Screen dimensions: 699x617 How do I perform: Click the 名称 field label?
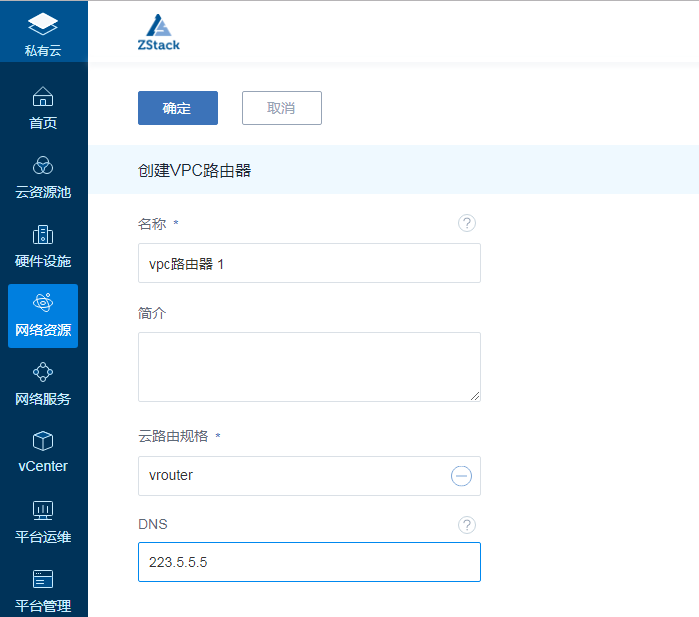tap(152, 224)
